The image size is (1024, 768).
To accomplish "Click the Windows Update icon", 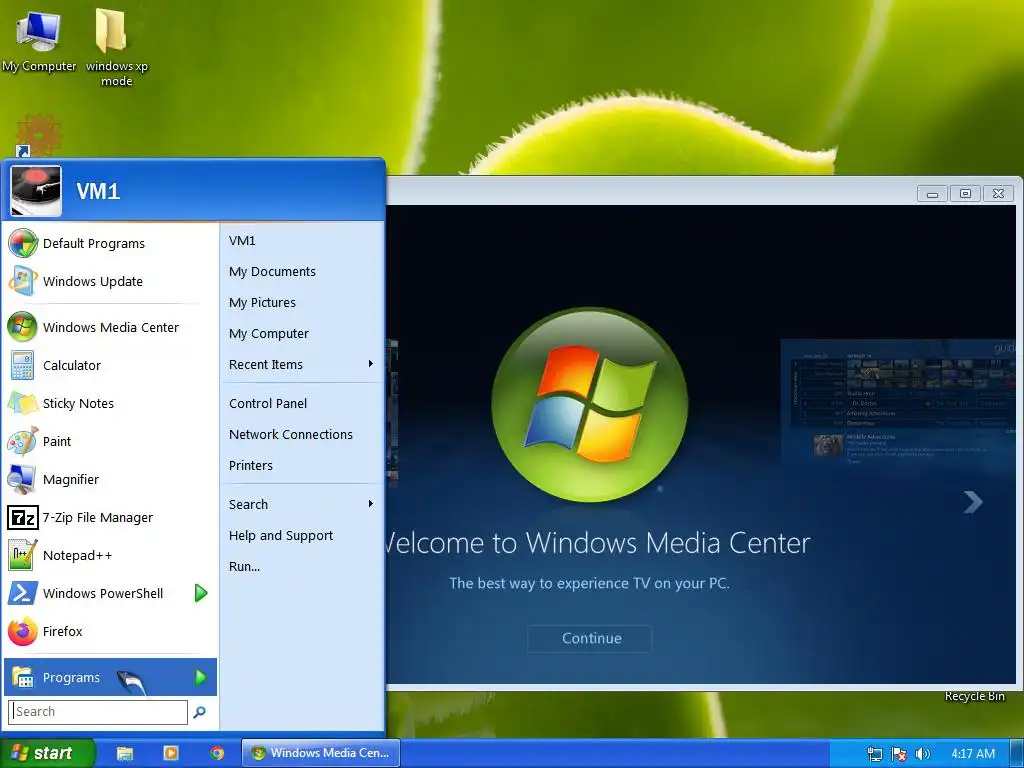I will pos(23,281).
